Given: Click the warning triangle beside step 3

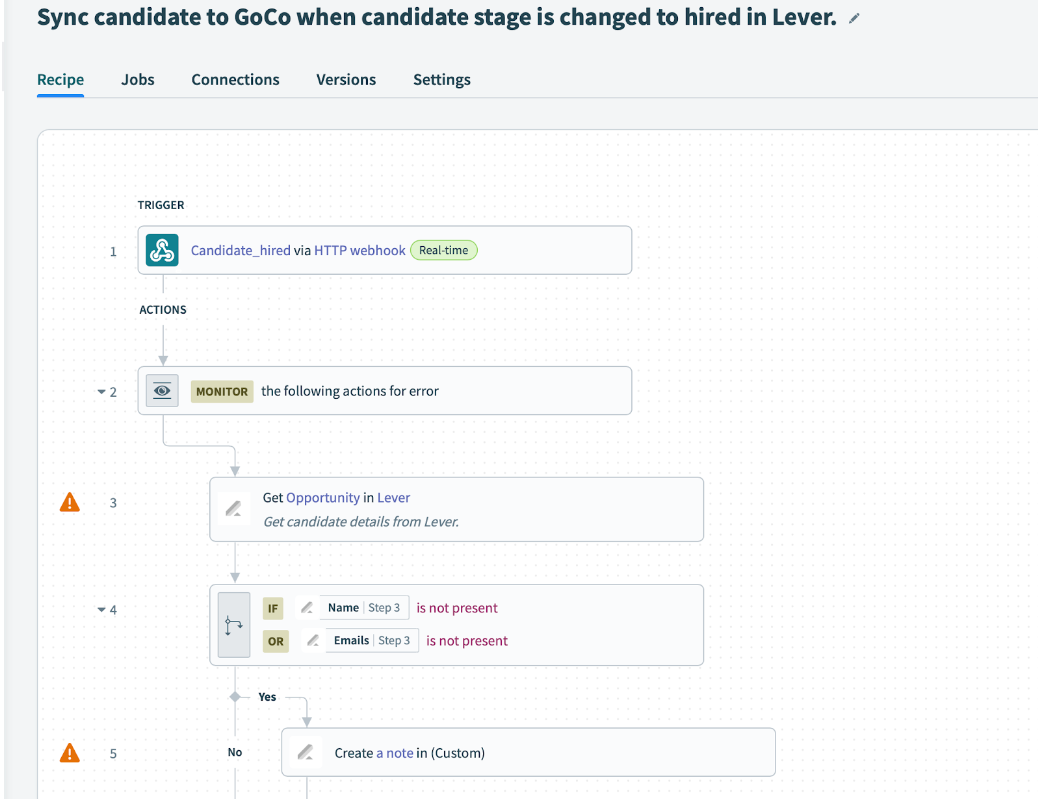Looking at the screenshot, I should point(69,502).
